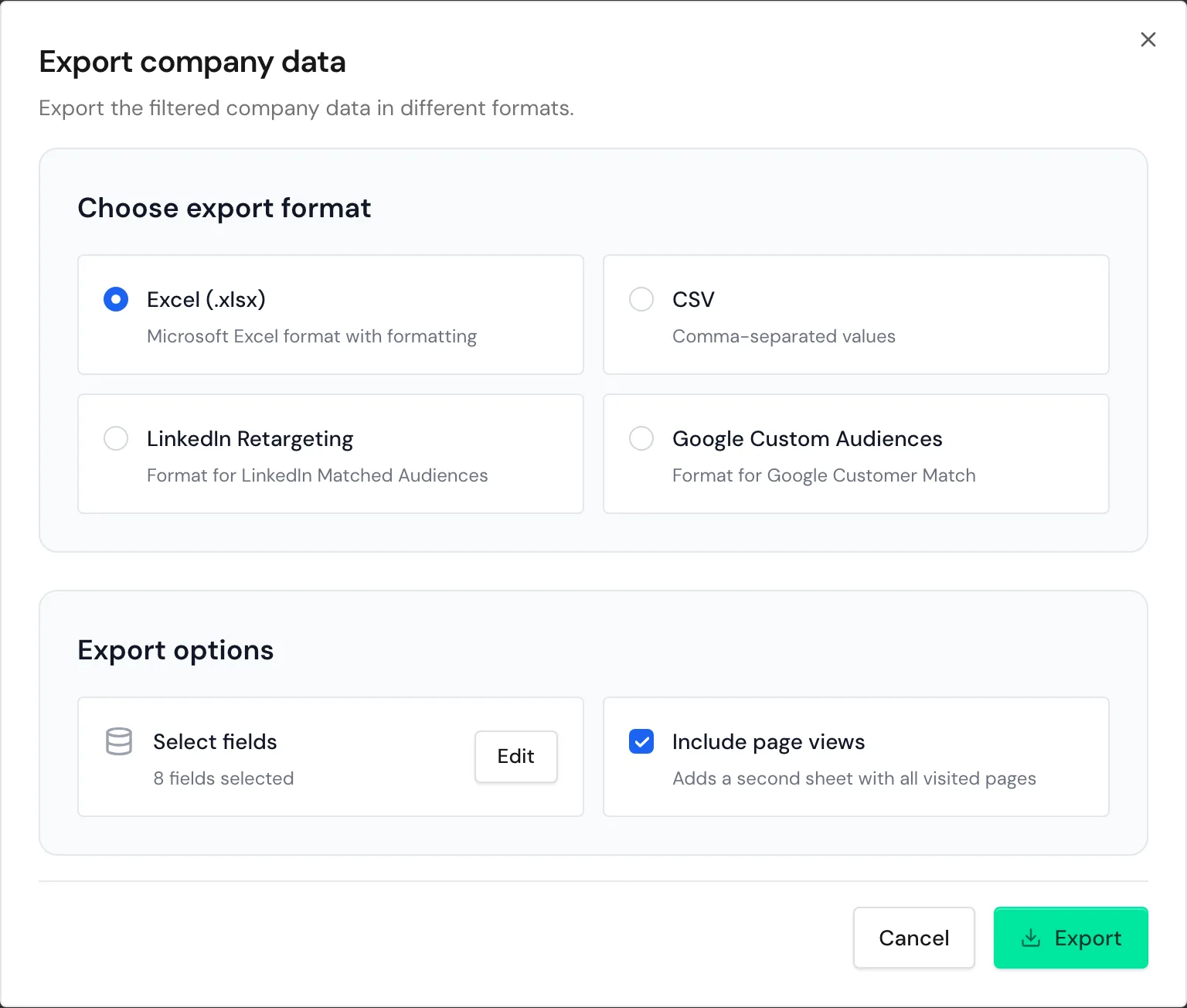
Task: Click the 'Microsoft Excel format with formatting' description
Action: pos(312,336)
